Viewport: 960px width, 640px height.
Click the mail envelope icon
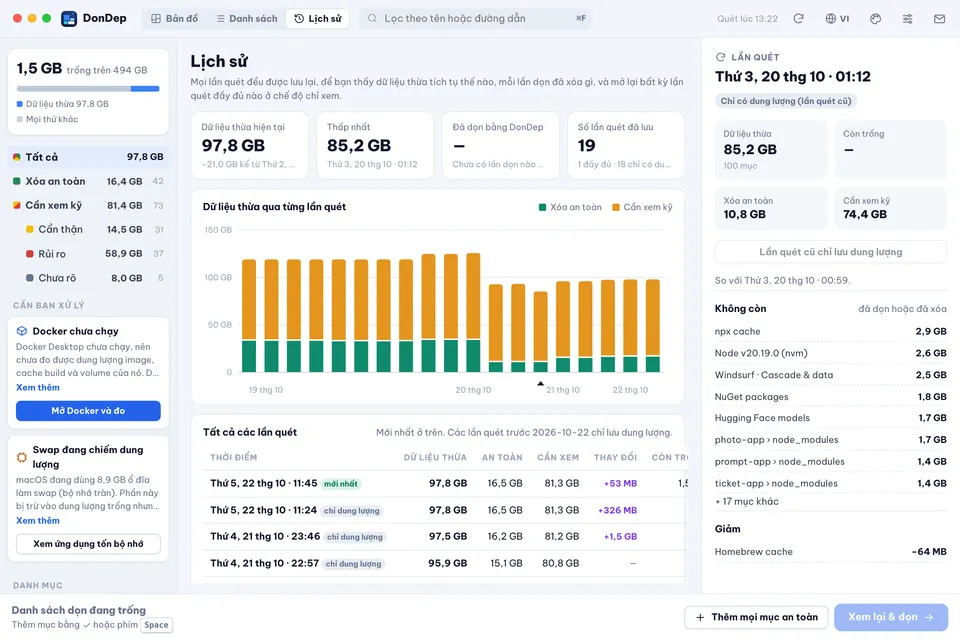939,18
